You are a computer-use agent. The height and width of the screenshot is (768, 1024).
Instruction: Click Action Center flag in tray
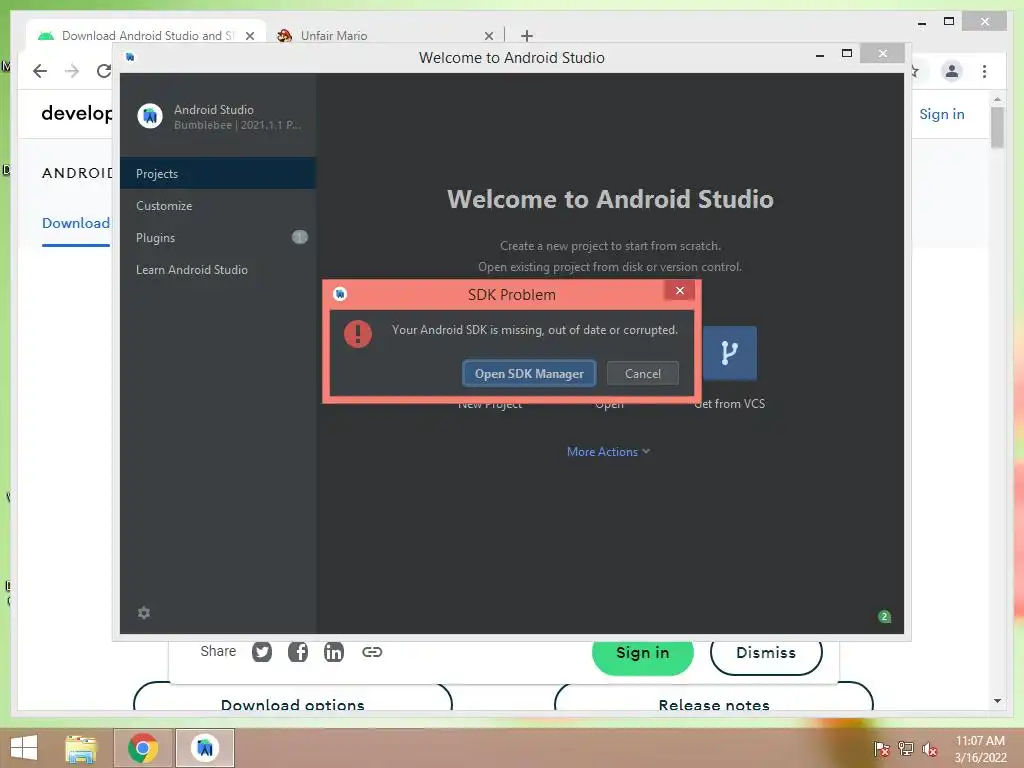coord(881,749)
